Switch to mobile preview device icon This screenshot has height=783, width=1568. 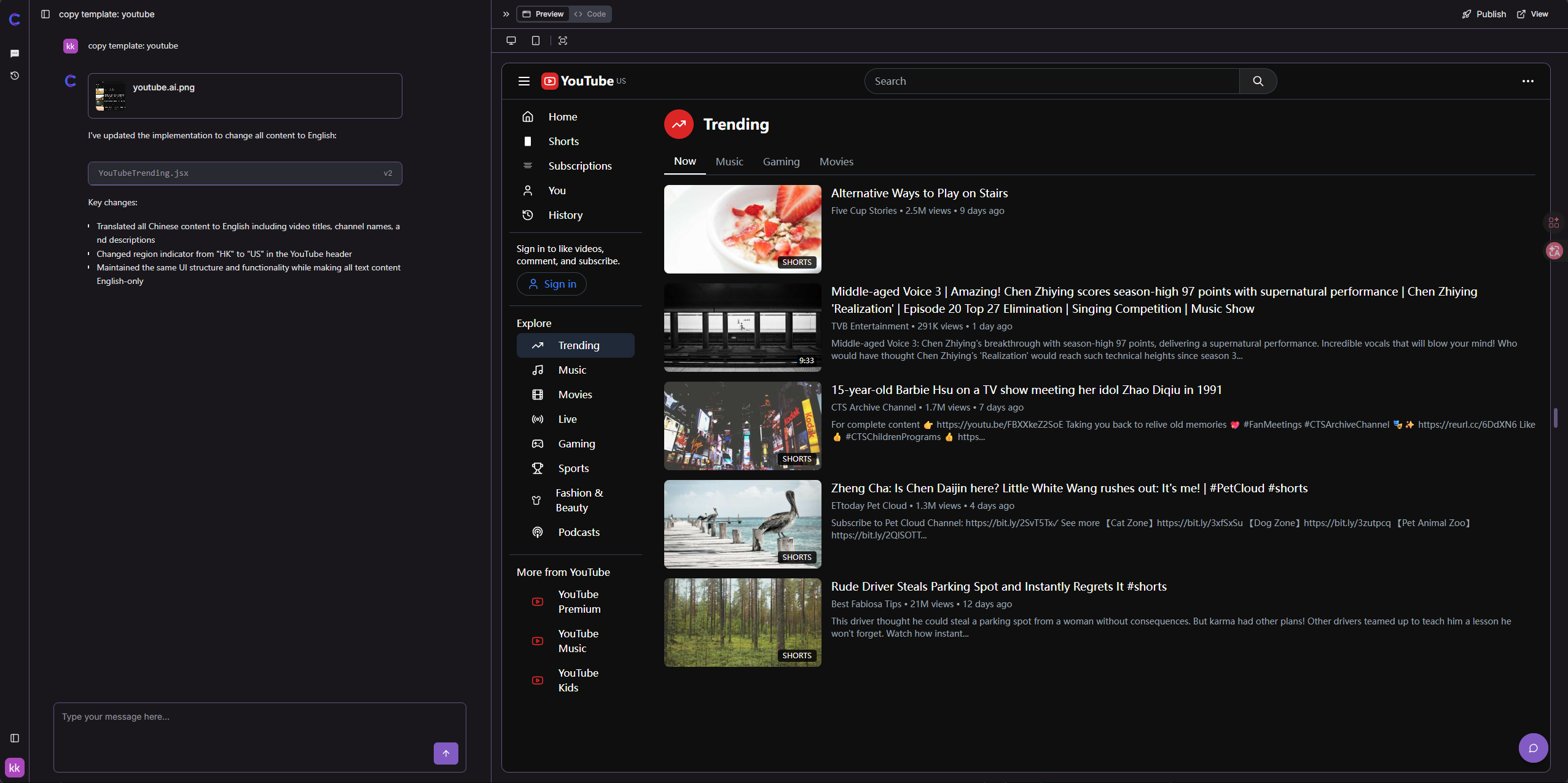click(535, 41)
